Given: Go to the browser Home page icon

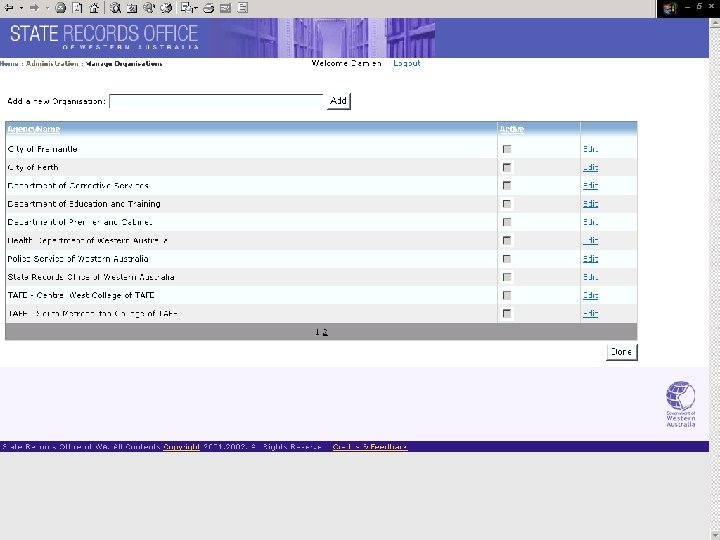Looking at the screenshot, I should pos(94,8).
